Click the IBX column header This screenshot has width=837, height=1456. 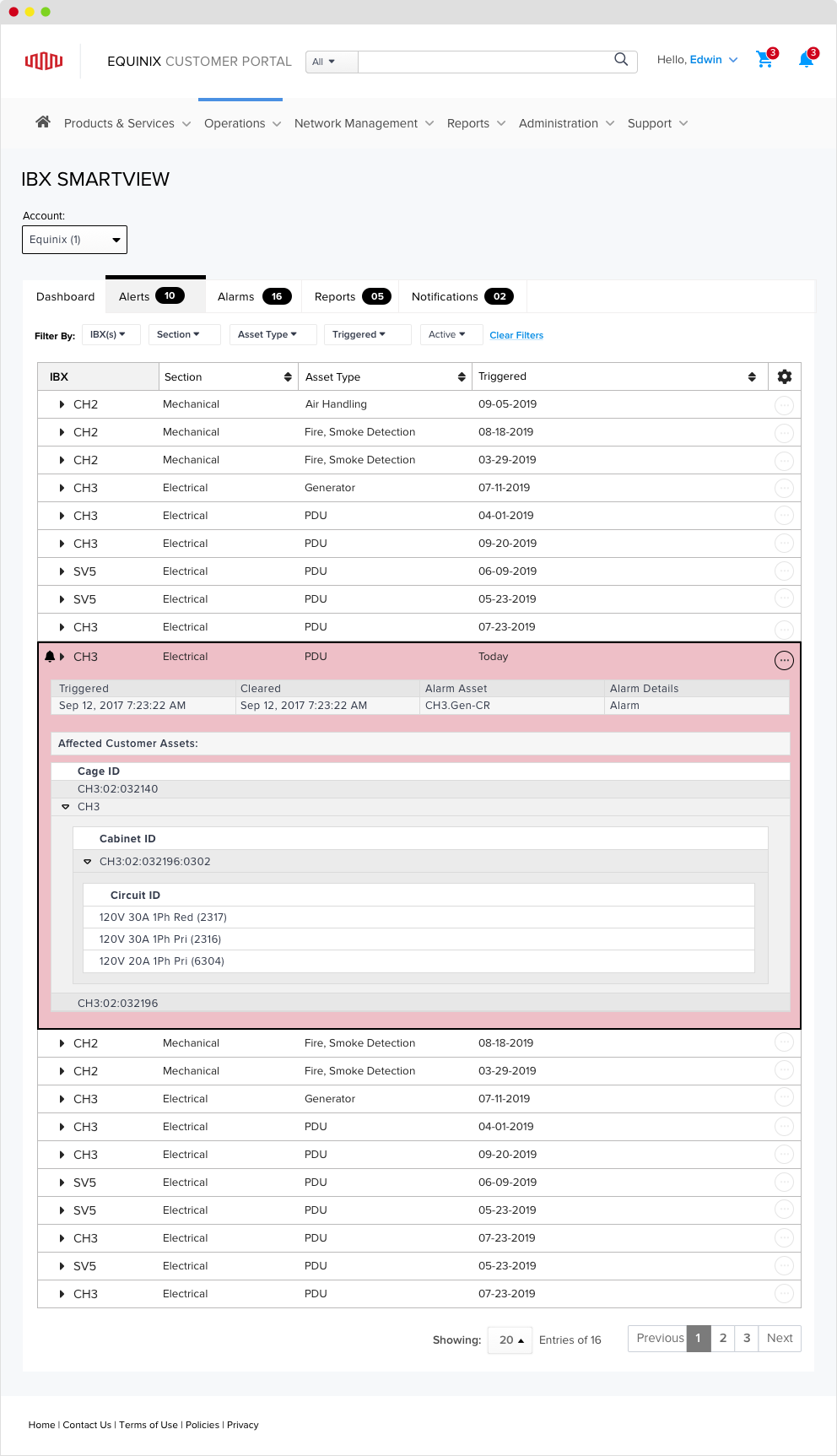(99, 376)
